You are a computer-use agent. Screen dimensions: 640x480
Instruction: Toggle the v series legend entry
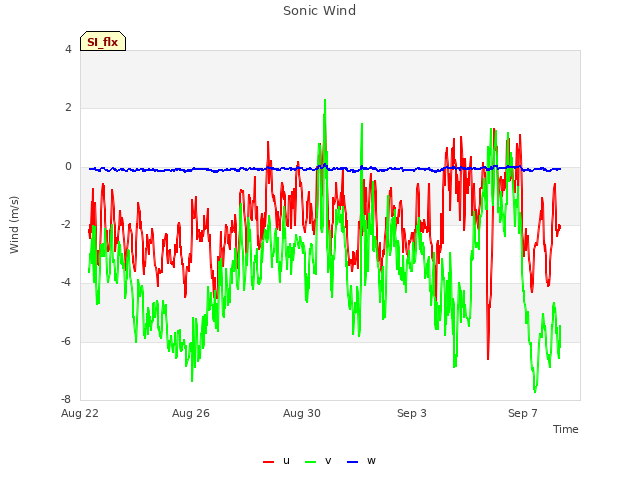point(318,461)
